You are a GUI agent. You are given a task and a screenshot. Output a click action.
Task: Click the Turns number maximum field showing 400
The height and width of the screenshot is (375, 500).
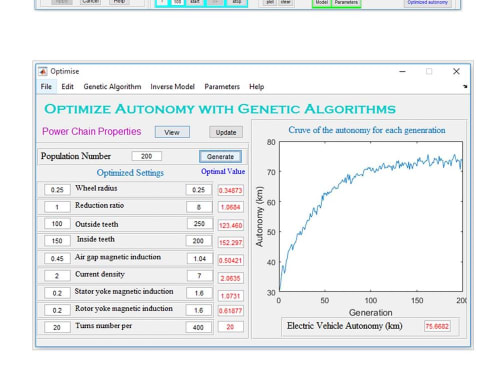[198, 327]
